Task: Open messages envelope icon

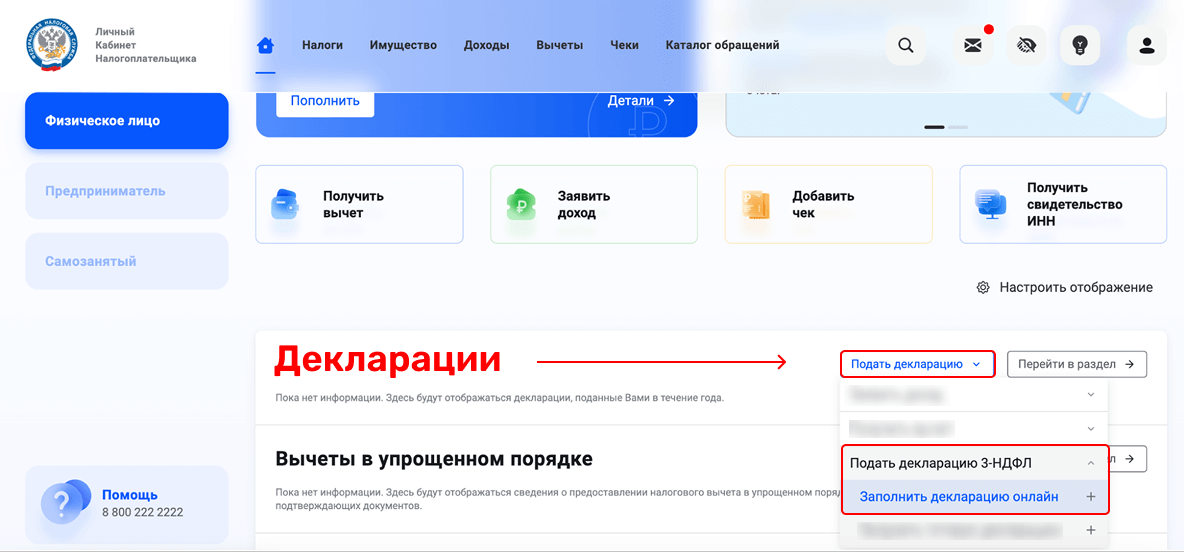Action: click(x=973, y=45)
